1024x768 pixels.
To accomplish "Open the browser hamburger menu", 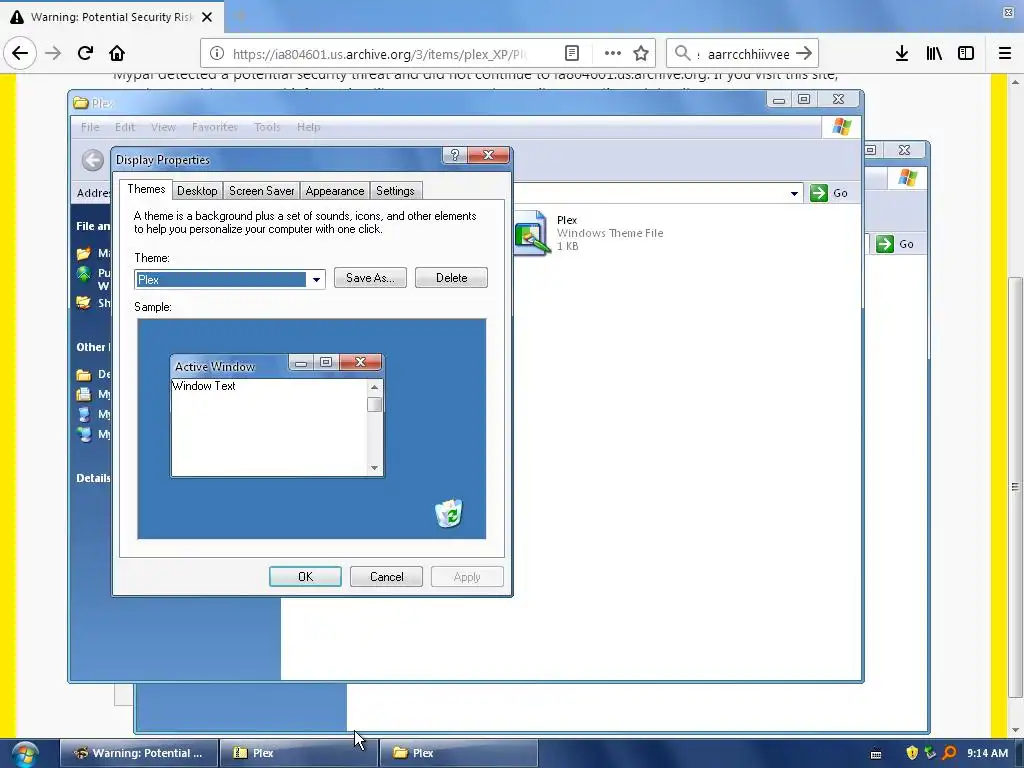I will pos(1005,54).
